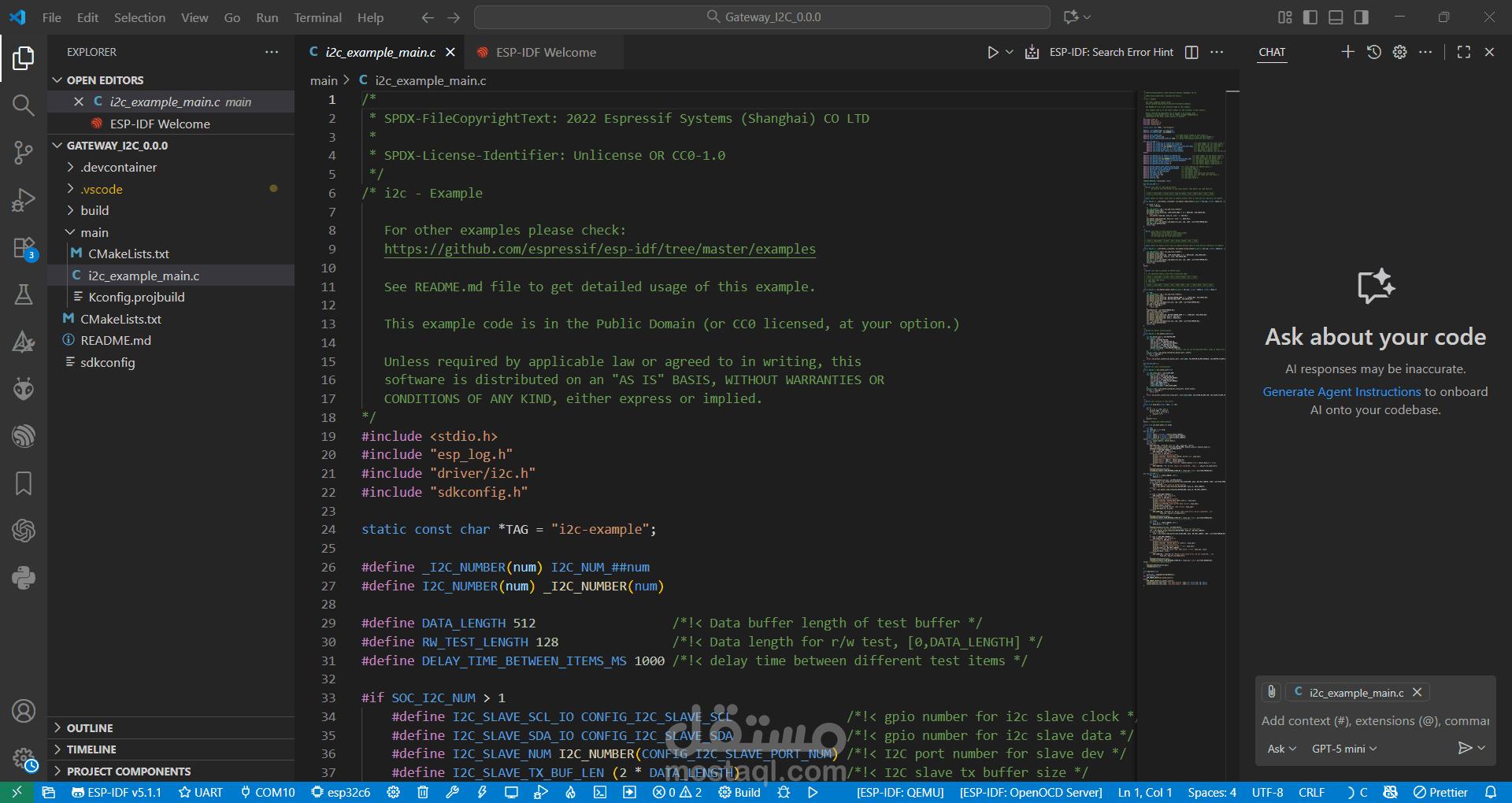The height and width of the screenshot is (803, 1512).
Task: Open the Run and Debug view
Action: click(x=24, y=200)
